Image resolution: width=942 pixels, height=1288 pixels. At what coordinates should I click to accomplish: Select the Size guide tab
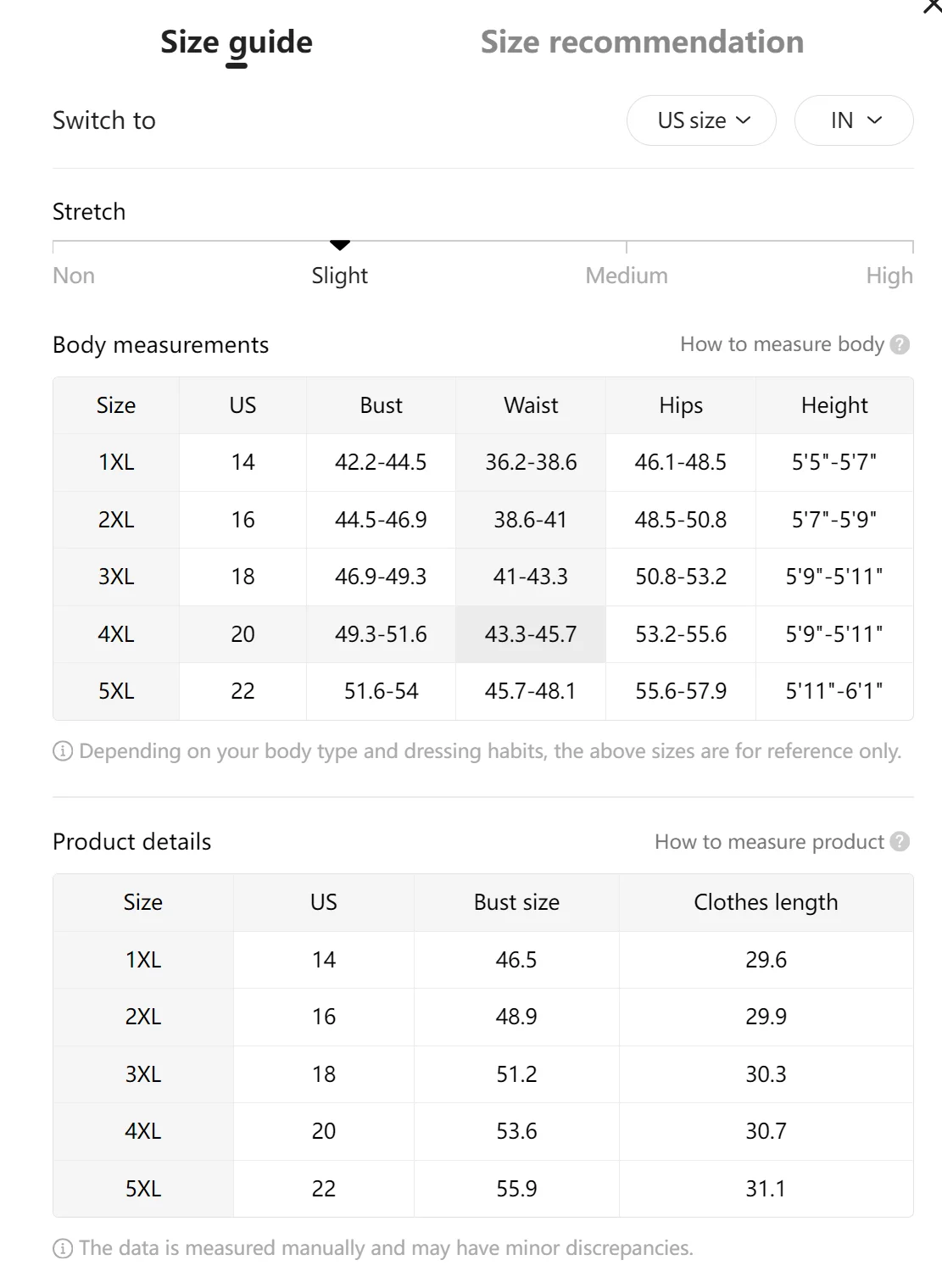coord(236,42)
